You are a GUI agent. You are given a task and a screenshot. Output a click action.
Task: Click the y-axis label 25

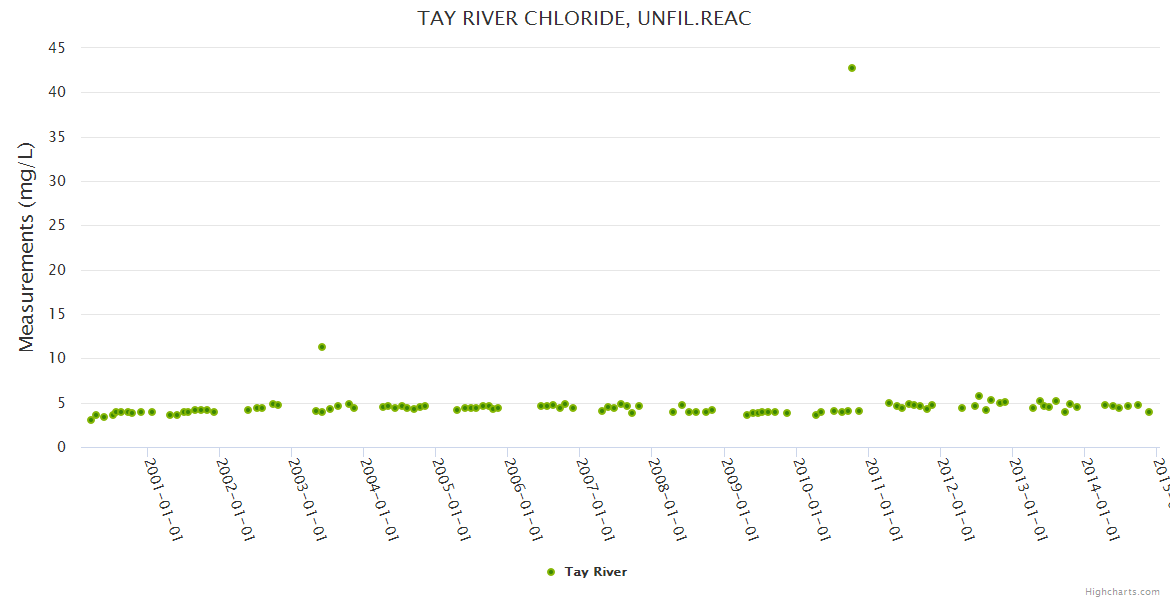pos(56,225)
